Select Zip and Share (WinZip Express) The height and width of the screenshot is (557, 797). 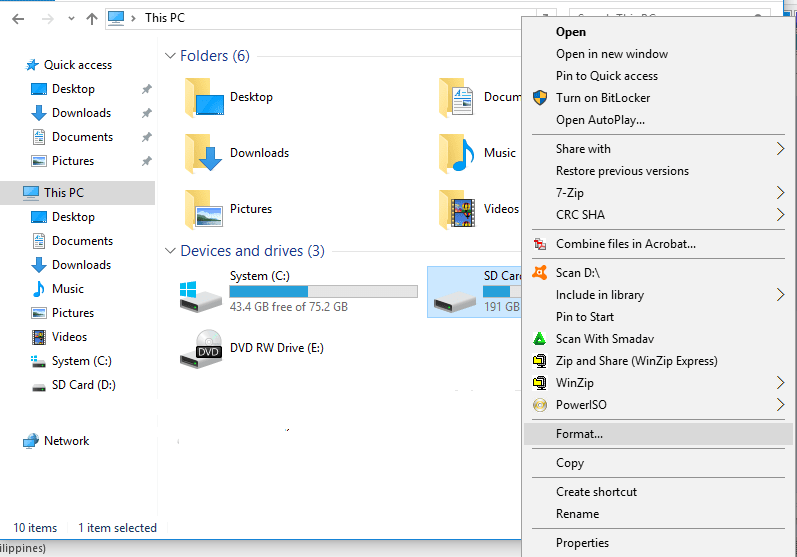[x=636, y=361]
